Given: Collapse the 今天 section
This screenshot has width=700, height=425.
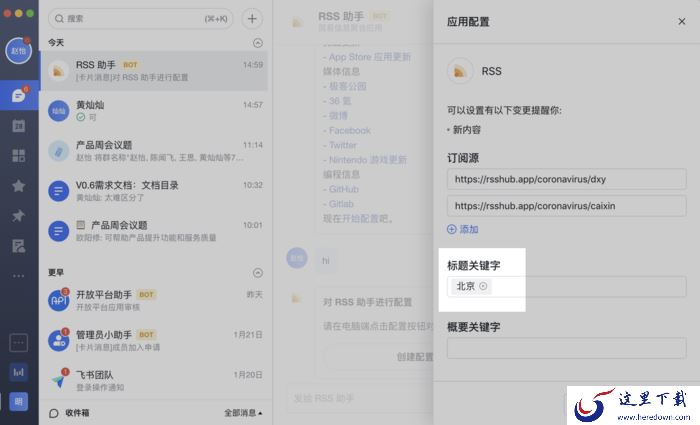Looking at the screenshot, I should 258,43.
